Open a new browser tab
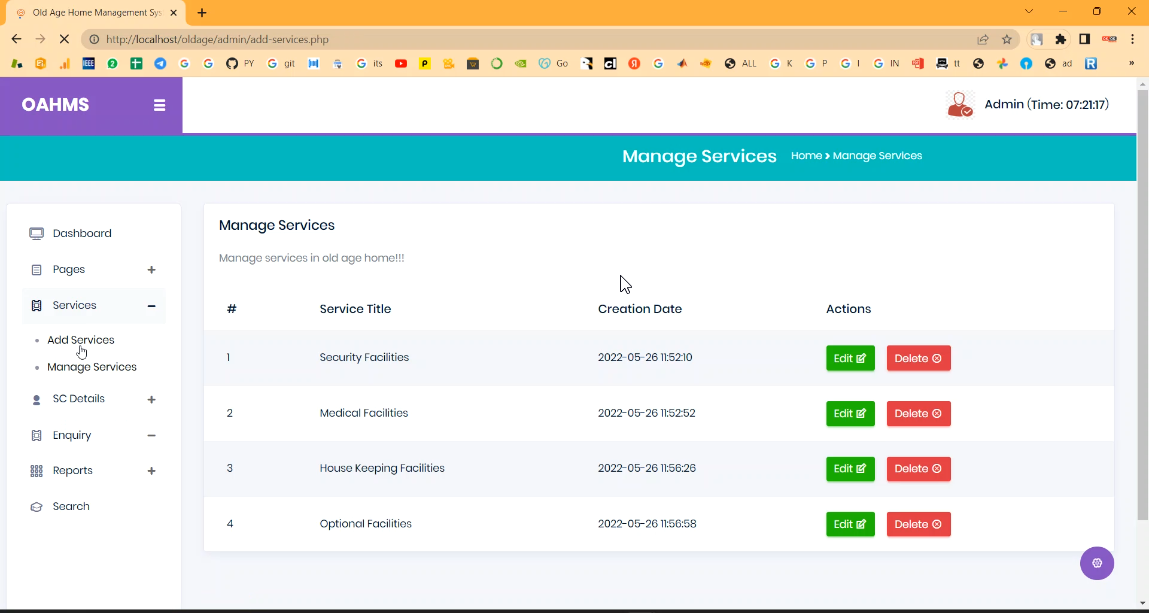 pos(202,13)
